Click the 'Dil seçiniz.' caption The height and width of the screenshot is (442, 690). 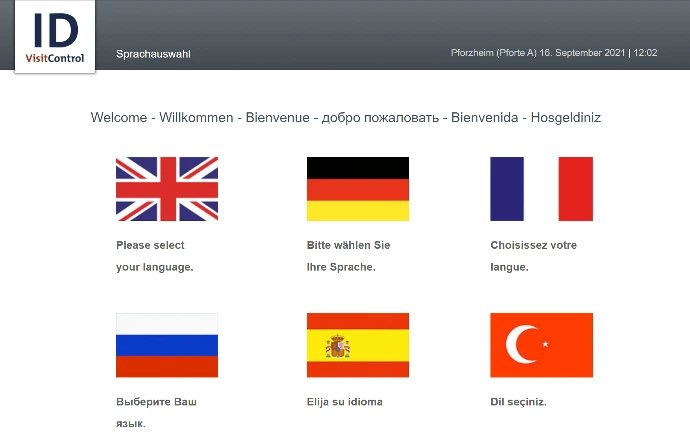(518, 402)
